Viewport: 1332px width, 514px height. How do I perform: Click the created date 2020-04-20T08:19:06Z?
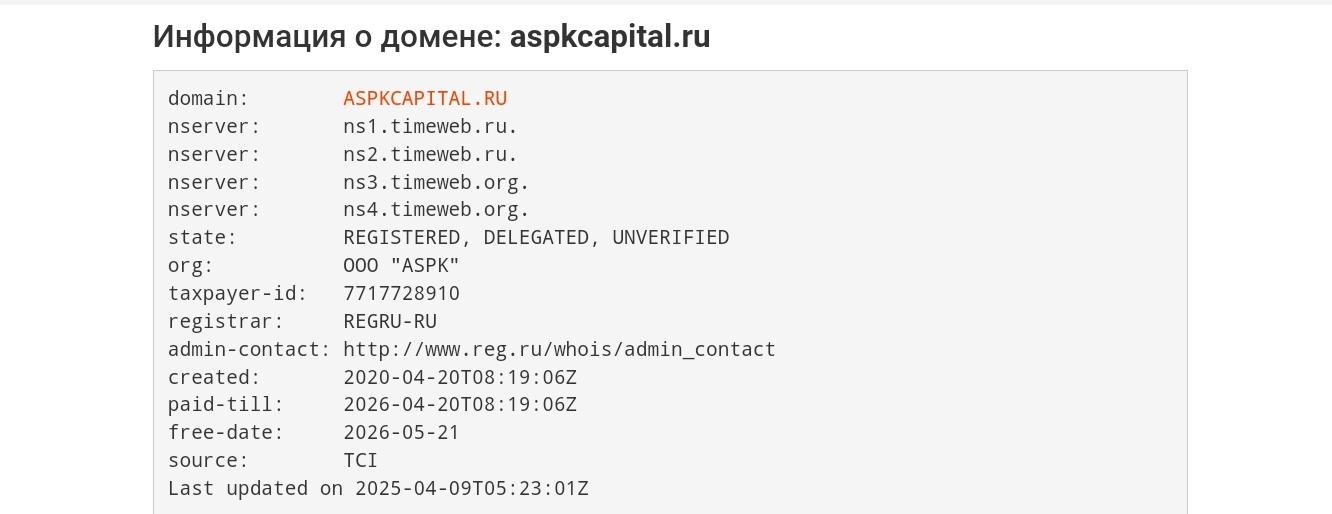(x=460, y=378)
